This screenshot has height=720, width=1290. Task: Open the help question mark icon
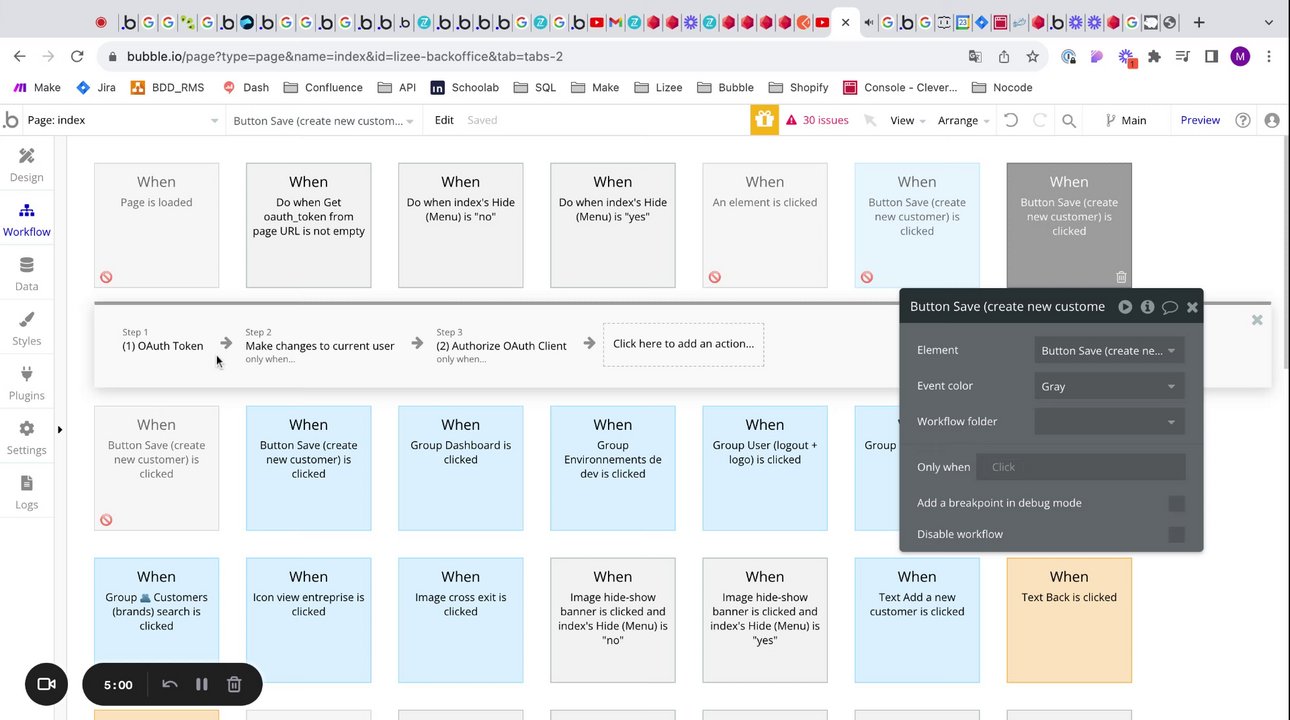[1243, 120]
